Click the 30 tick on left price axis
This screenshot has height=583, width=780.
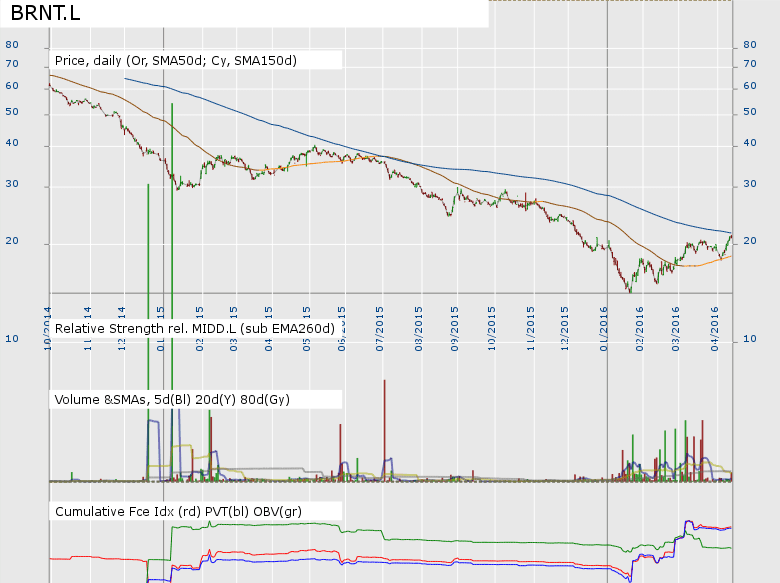point(12,186)
